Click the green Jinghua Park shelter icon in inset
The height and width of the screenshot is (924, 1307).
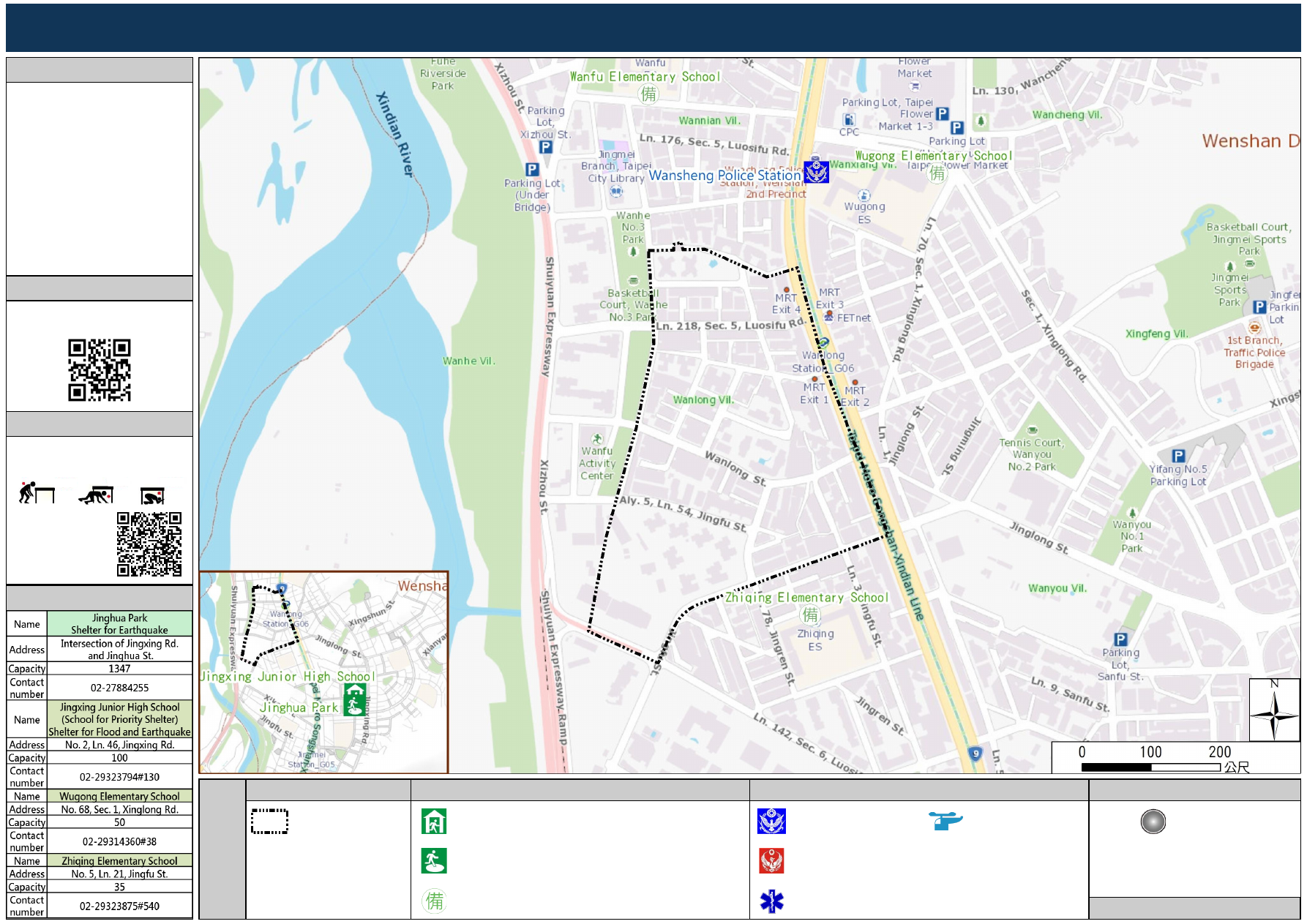[355, 700]
